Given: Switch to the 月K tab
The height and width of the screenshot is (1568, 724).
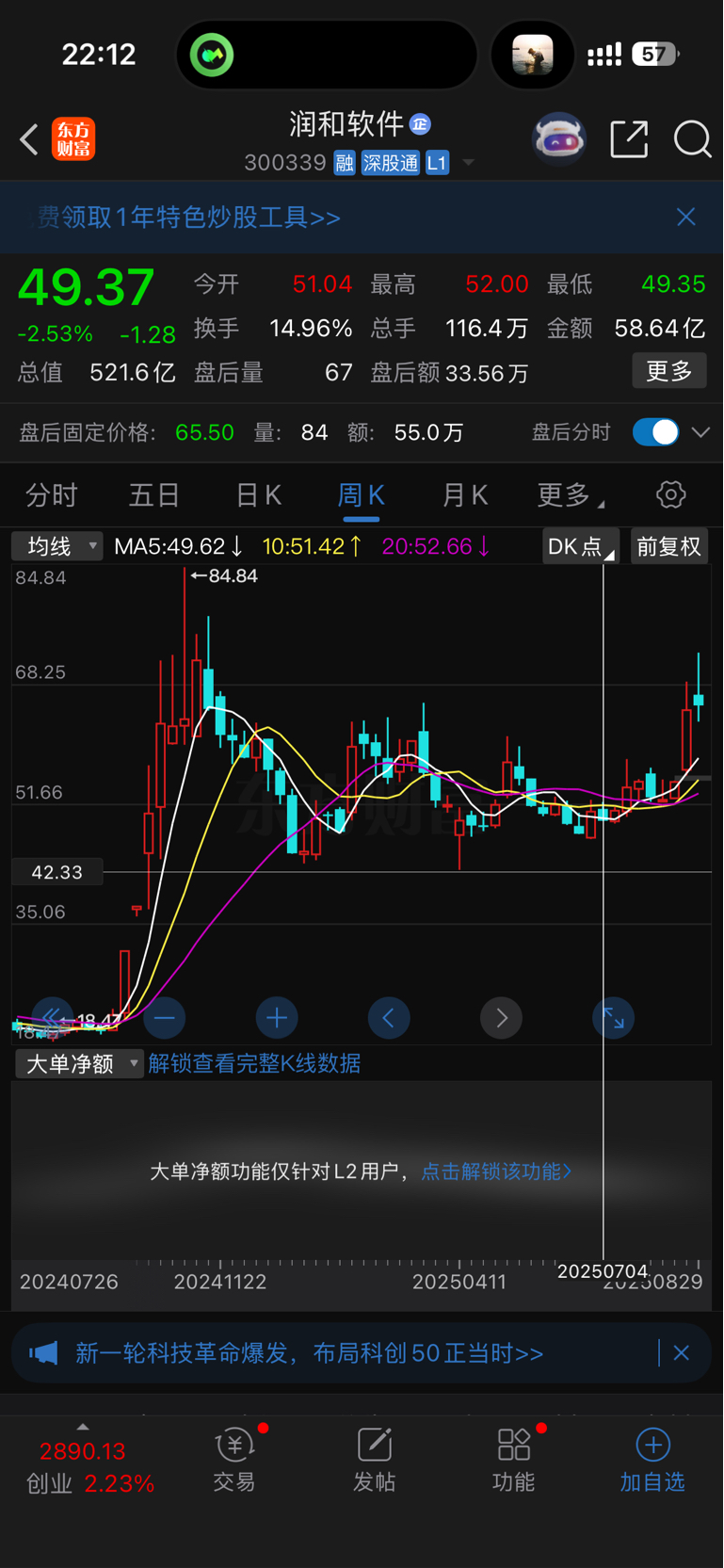Looking at the screenshot, I should pyautogui.click(x=465, y=495).
